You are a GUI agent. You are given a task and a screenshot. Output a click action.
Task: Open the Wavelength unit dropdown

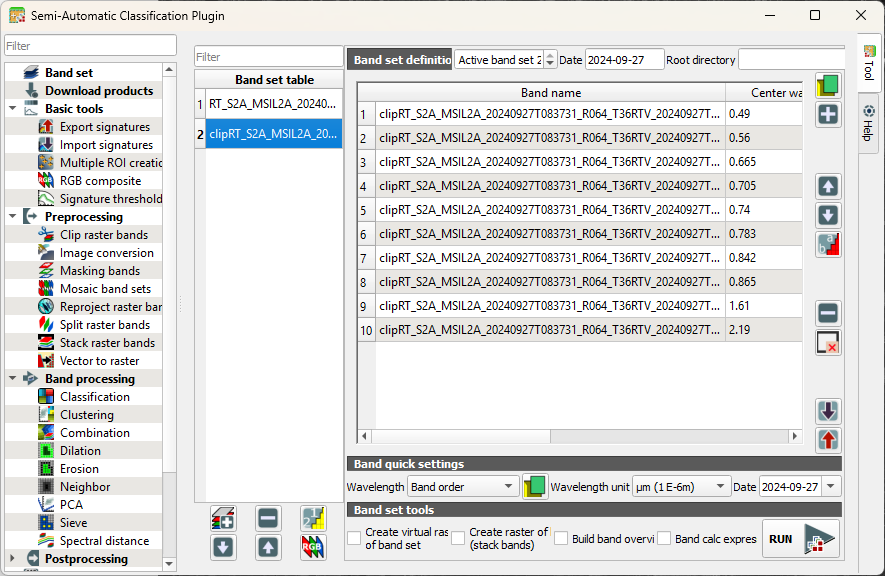[682, 487]
